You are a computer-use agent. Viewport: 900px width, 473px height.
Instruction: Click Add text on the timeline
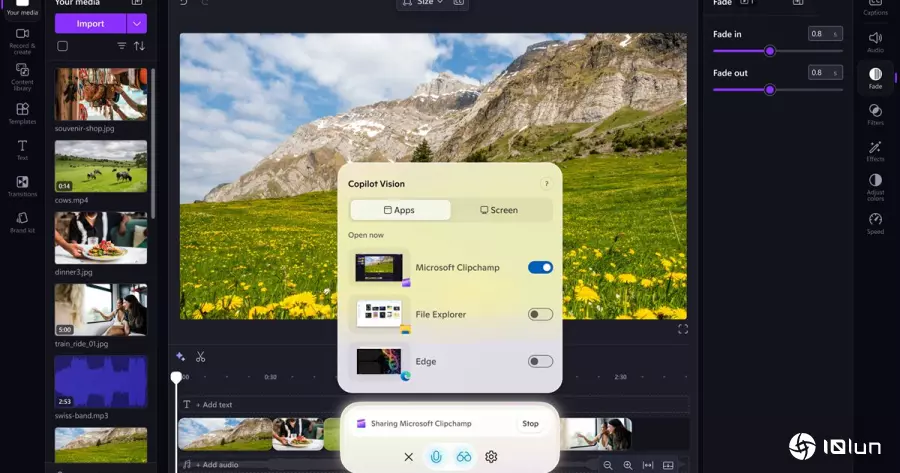[214, 405]
